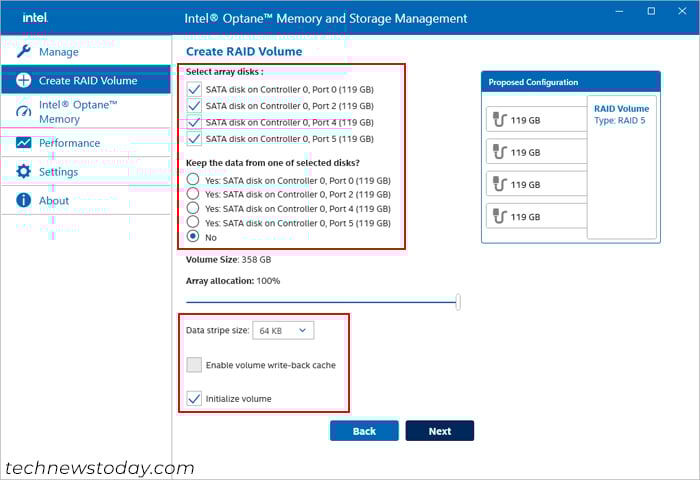Uncheck SATA disk on Controller 0, Port 2
700x480 pixels.
(194, 106)
